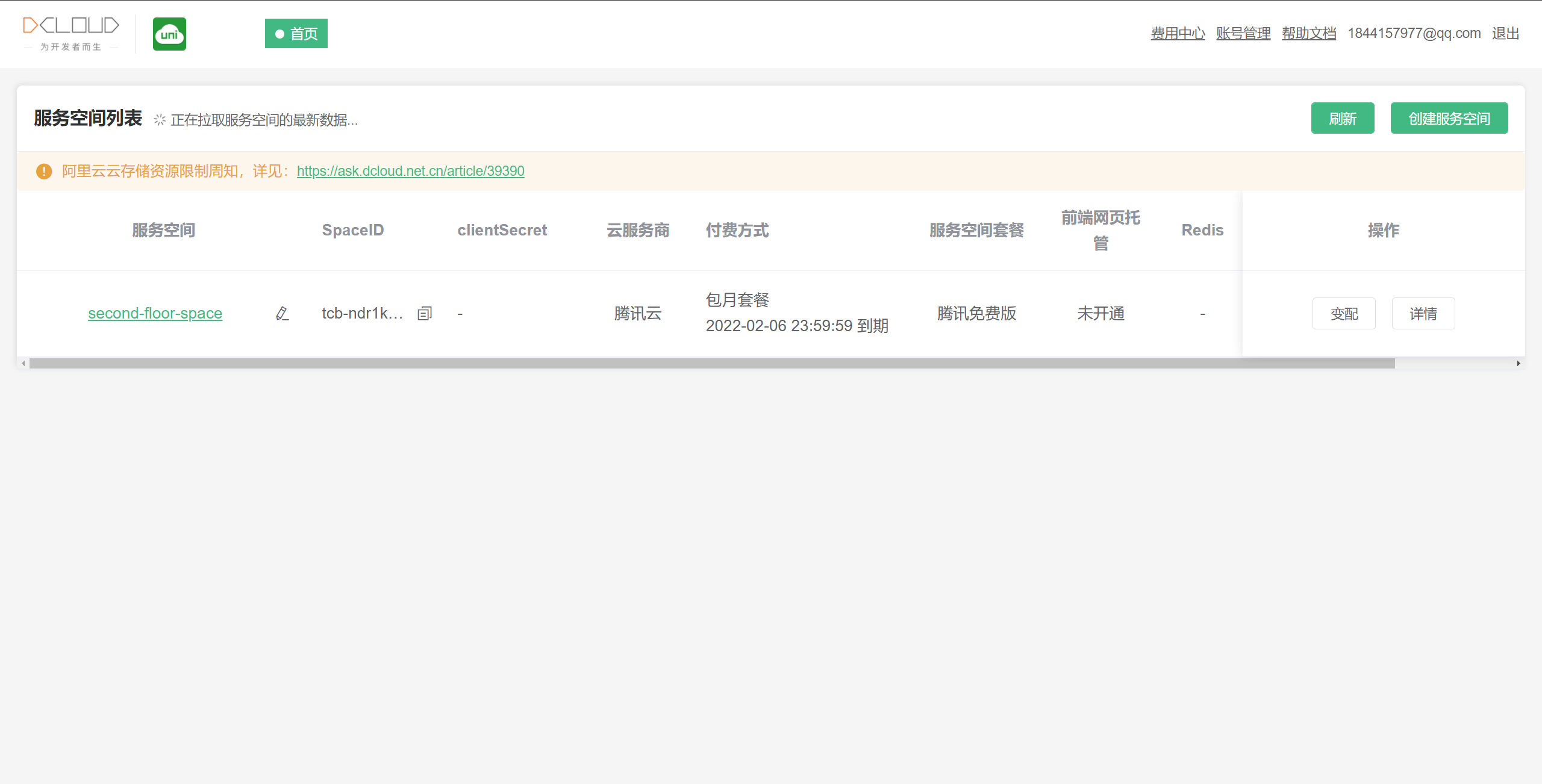
Task: Open the ask.dcloud.net.cn article link
Action: click(410, 172)
